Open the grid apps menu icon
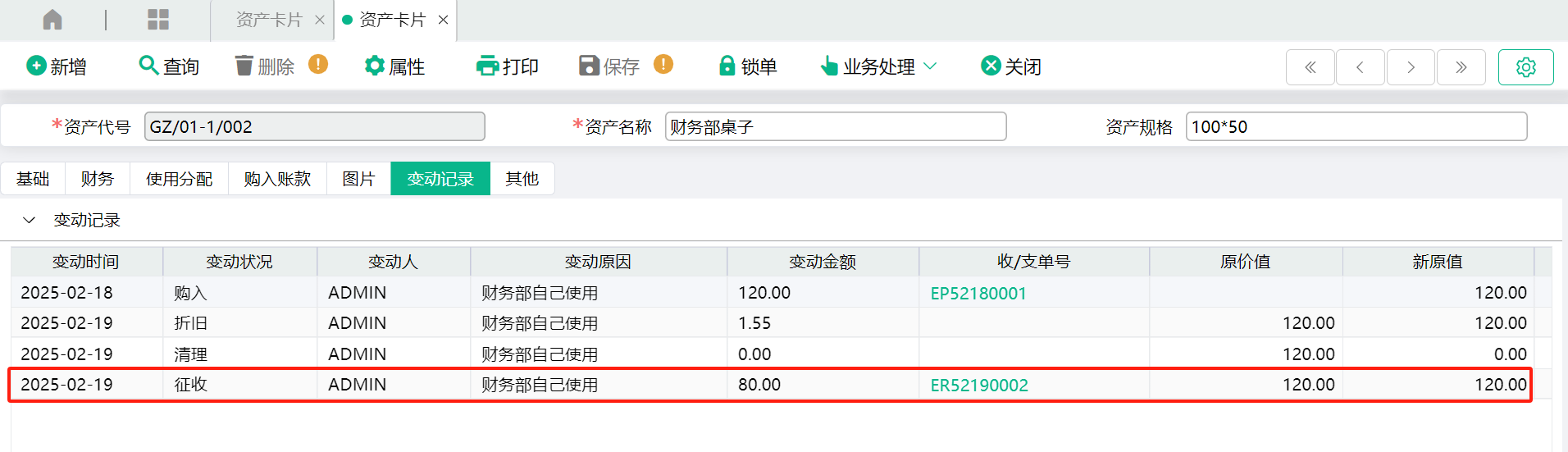Screen dimensions: 1568x452 [x=158, y=20]
